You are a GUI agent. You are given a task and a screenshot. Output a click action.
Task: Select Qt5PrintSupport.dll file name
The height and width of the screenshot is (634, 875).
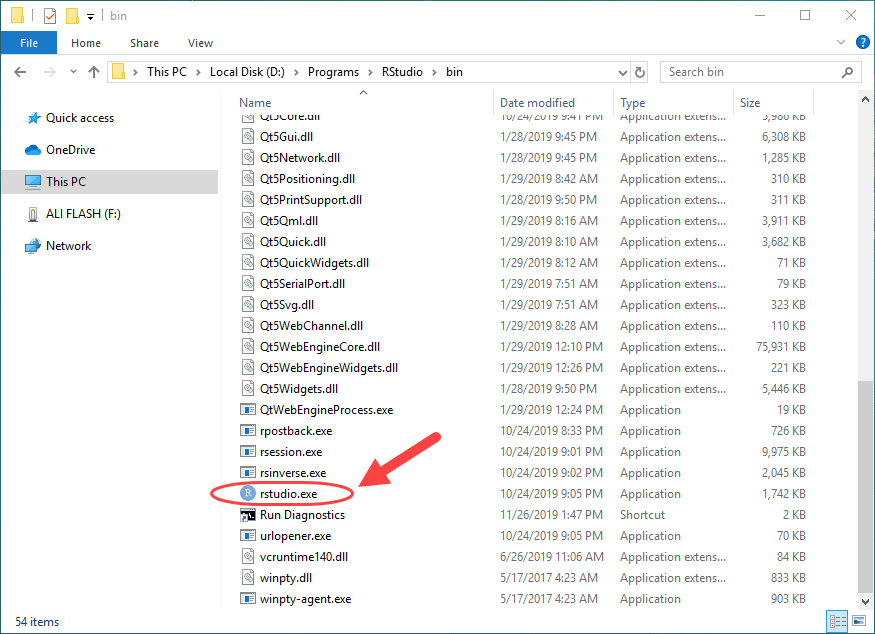pyautogui.click(x=311, y=200)
